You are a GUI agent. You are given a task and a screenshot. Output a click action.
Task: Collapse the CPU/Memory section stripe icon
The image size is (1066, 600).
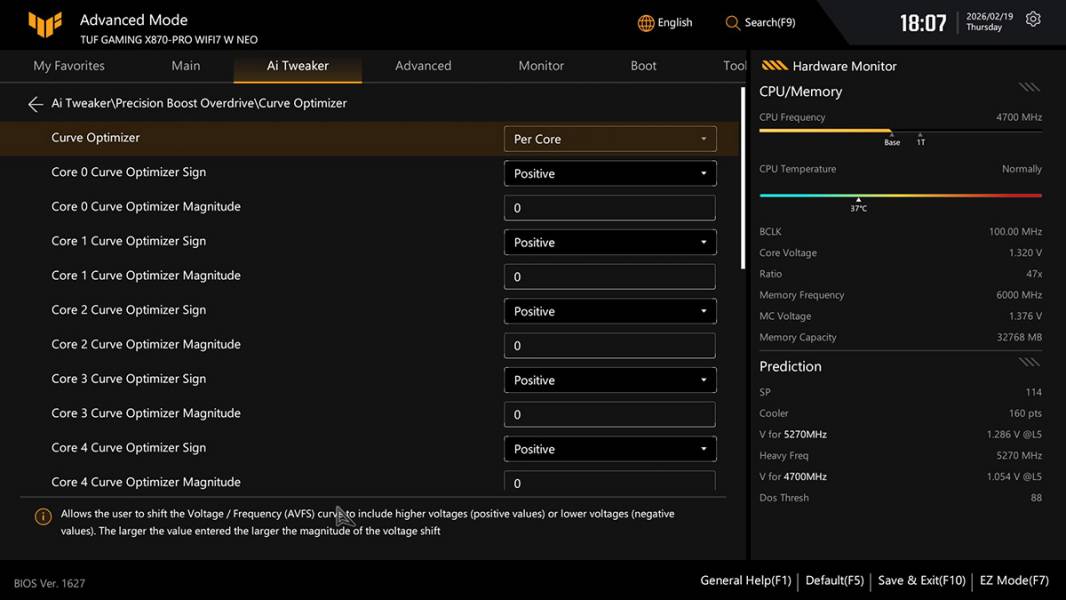1029,88
